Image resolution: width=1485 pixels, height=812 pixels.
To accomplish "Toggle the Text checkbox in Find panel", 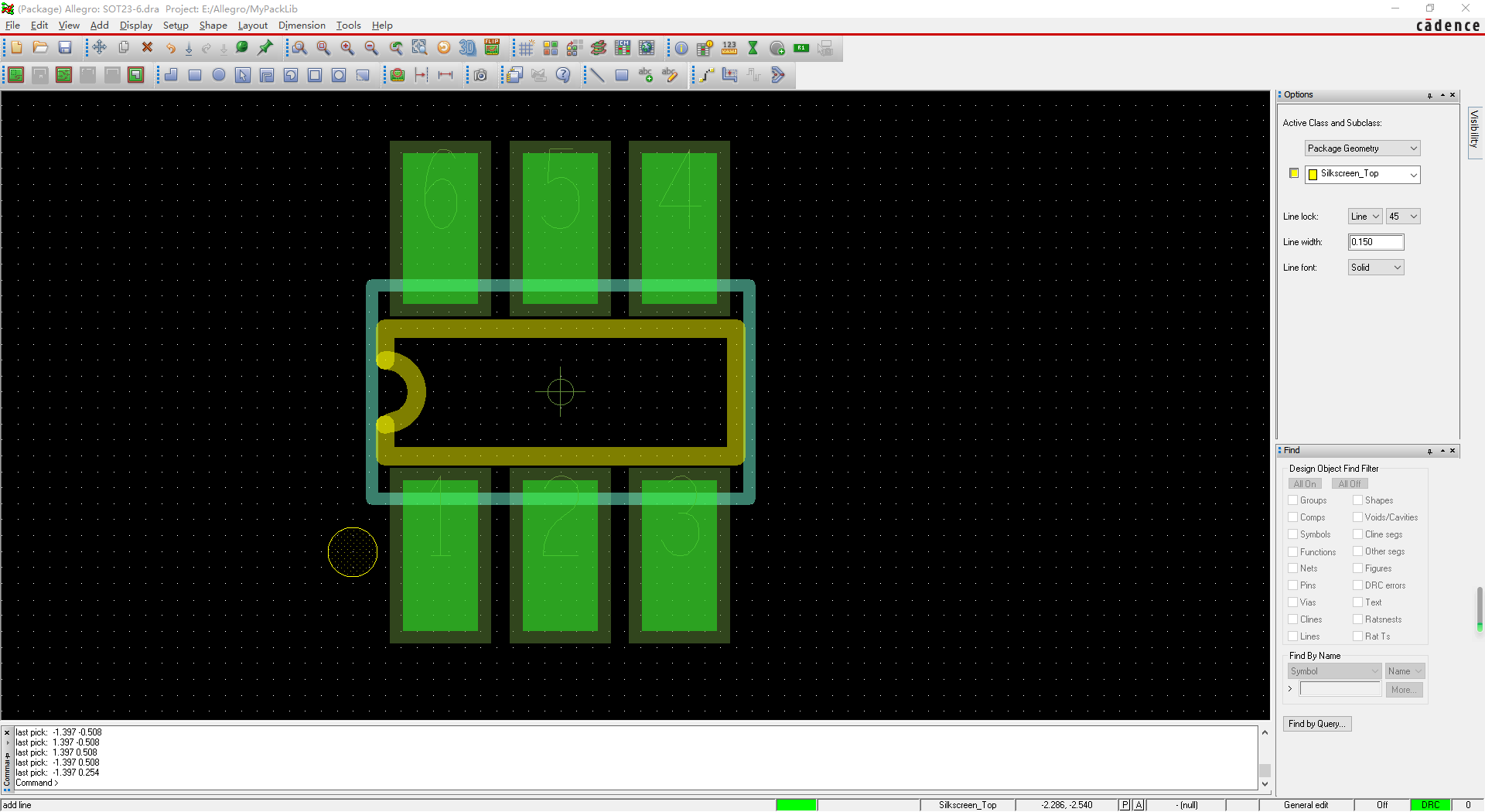I will 1357,602.
